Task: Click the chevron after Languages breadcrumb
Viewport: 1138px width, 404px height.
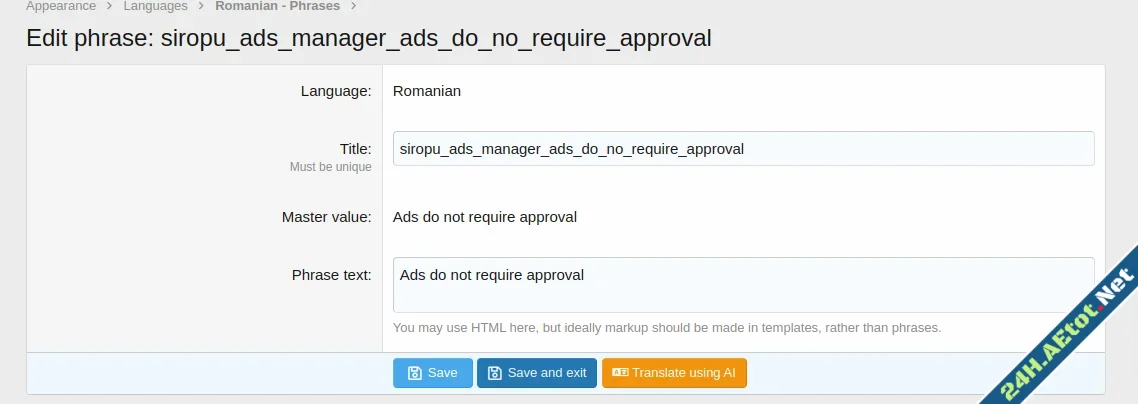Action: click(x=201, y=6)
